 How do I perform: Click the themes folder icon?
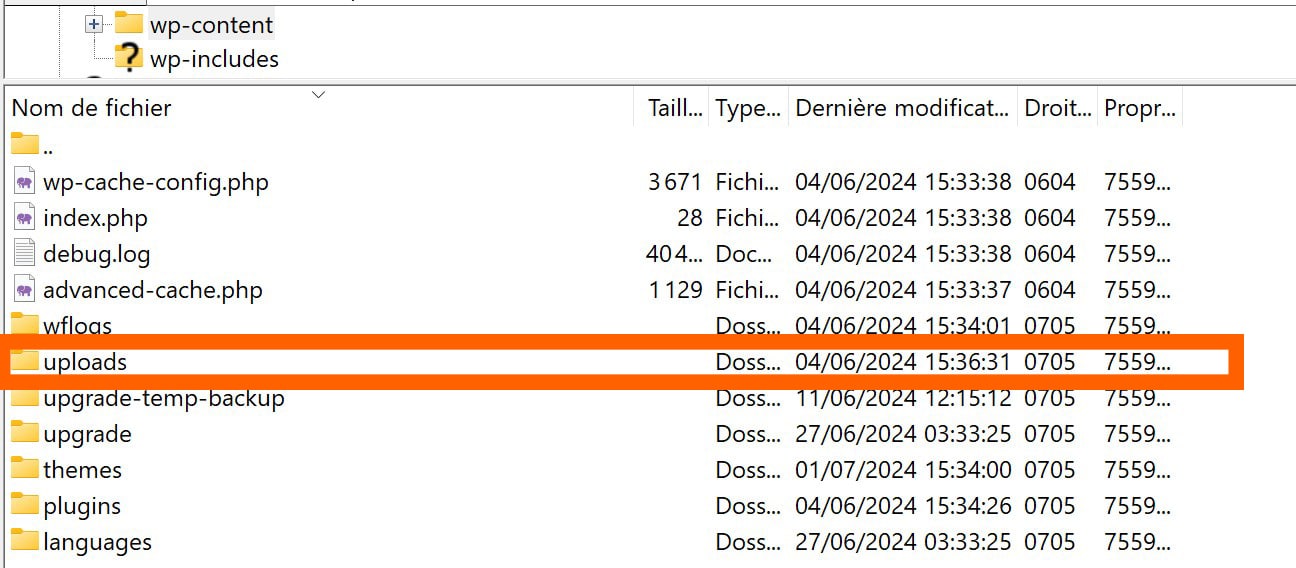[24, 469]
